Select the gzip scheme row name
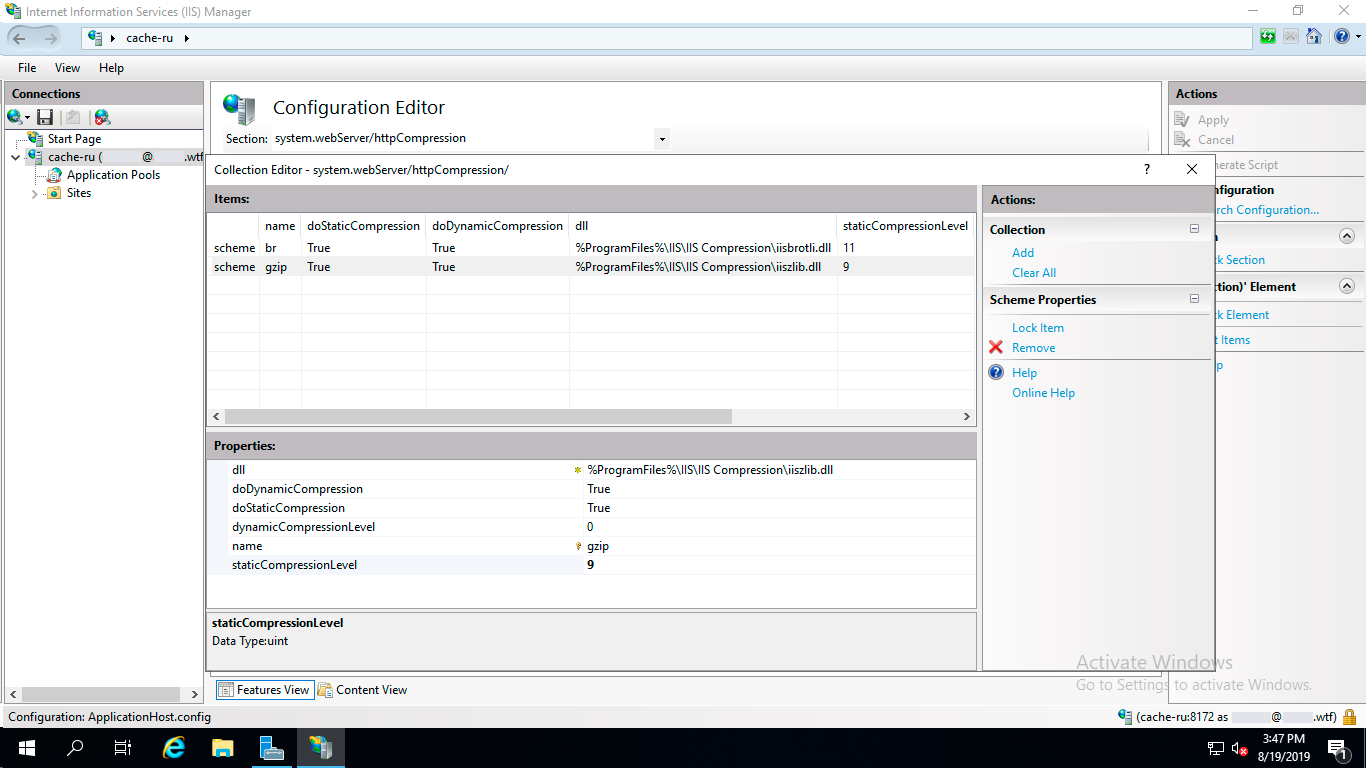The image size is (1366, 768). pos(277,267)
